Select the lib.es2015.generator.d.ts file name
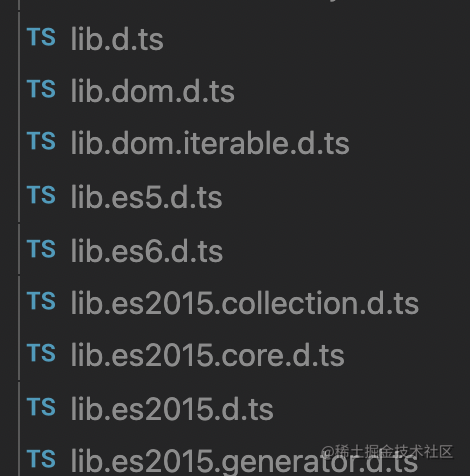The width and height of the screenshot is (470, 476). pyautogui.click(x=244, y=462)
